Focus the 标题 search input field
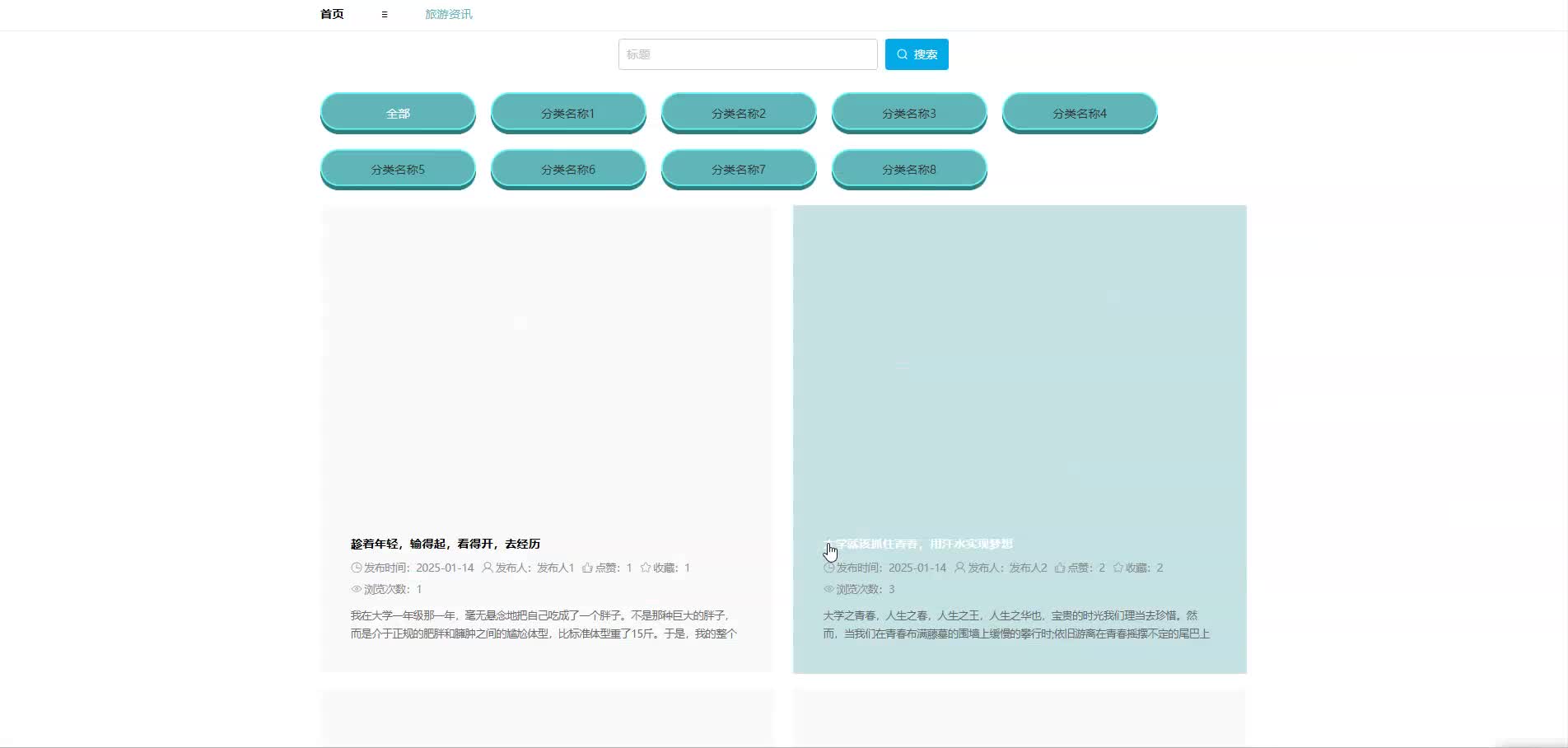The height and width of the screenshot is (748, 1568). click(748, 54)
